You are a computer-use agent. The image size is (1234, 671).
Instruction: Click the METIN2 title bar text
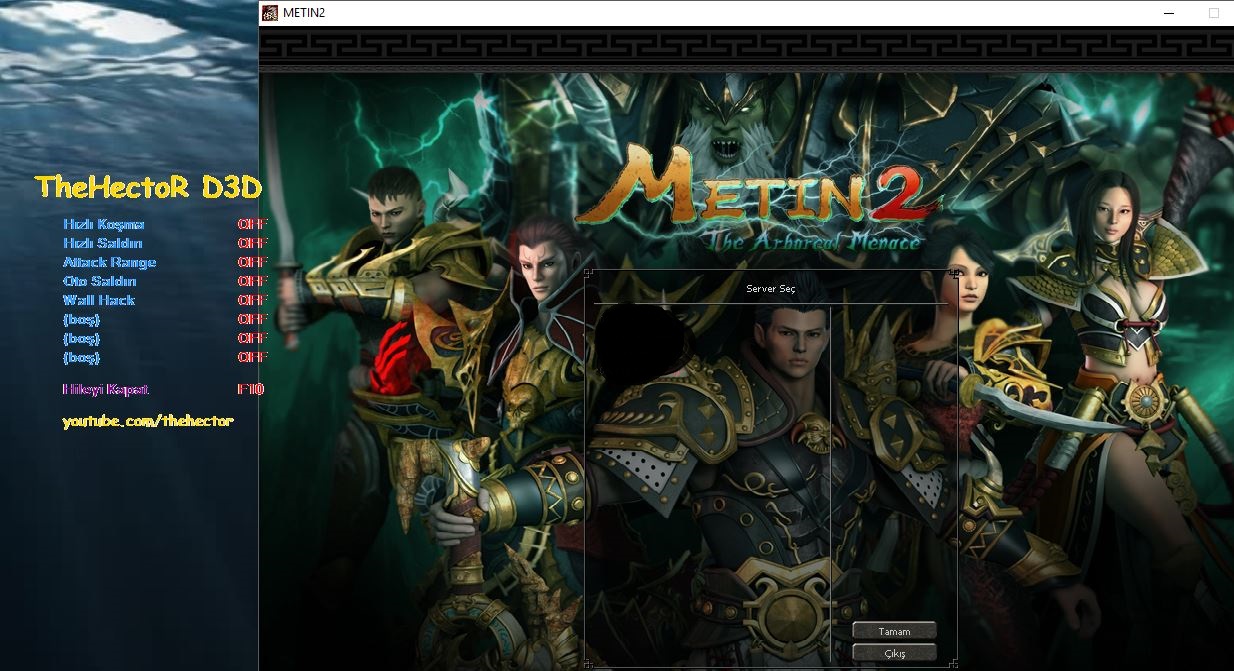tap(304, 13)
